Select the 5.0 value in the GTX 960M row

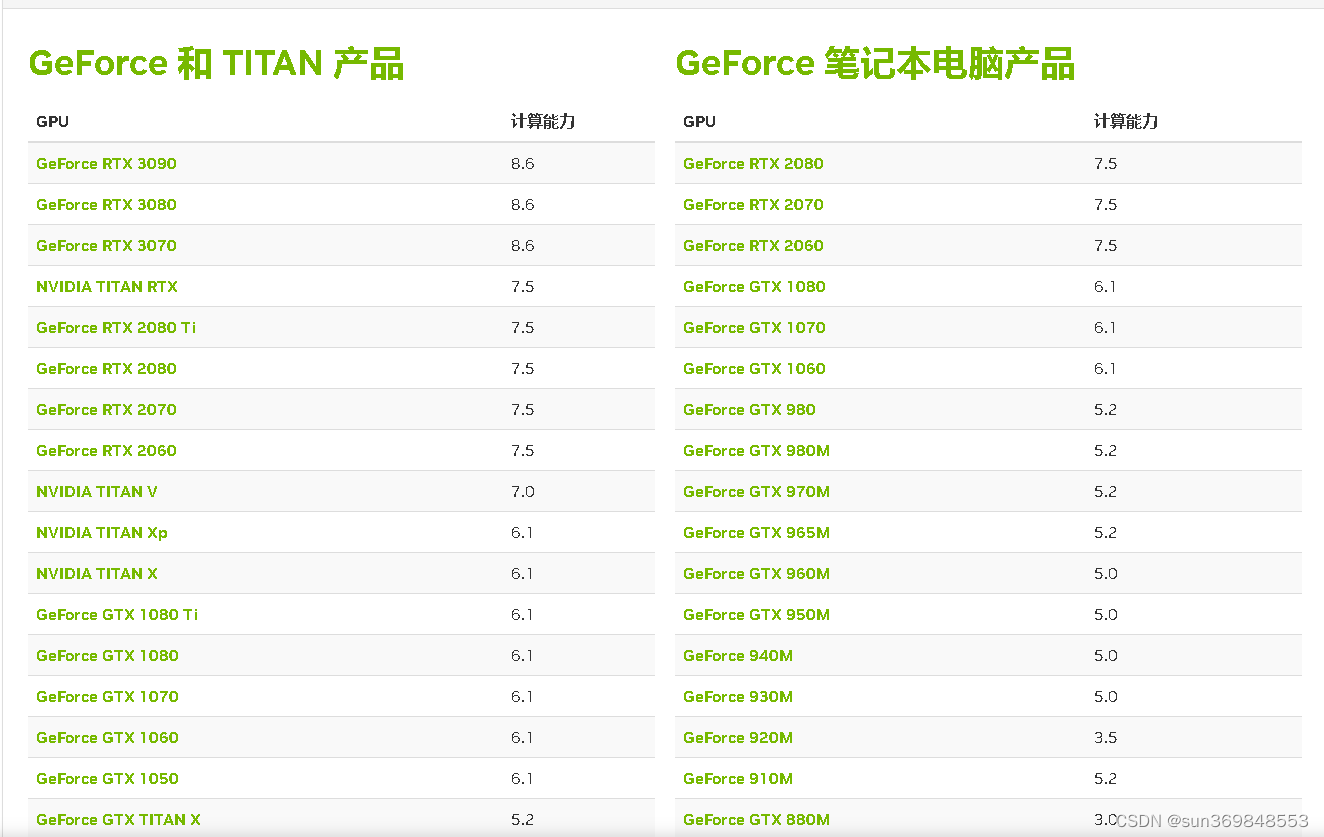pyautogui.click(x=1105, y=573)
